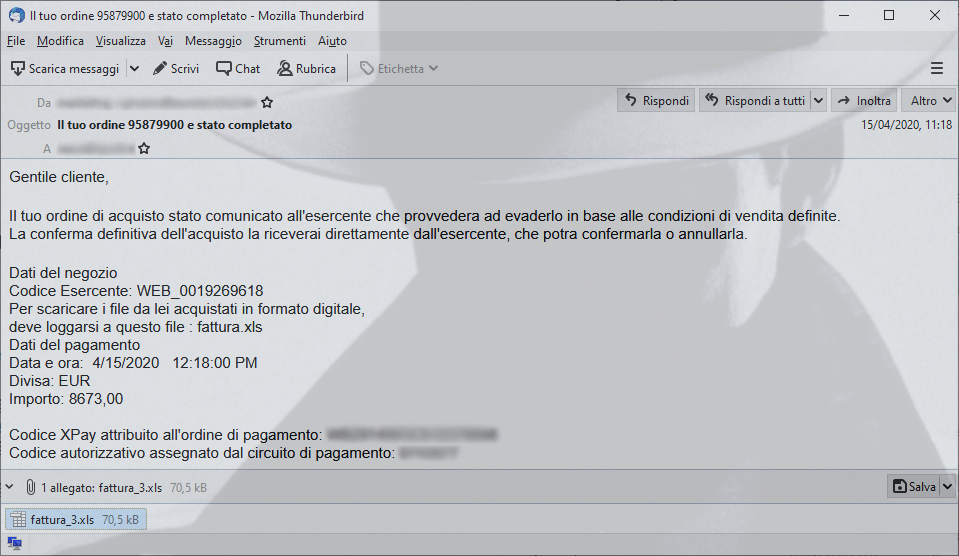Click the paperclip attachment icon
This screenshot has width=959, height=556.
coord(30,487)
